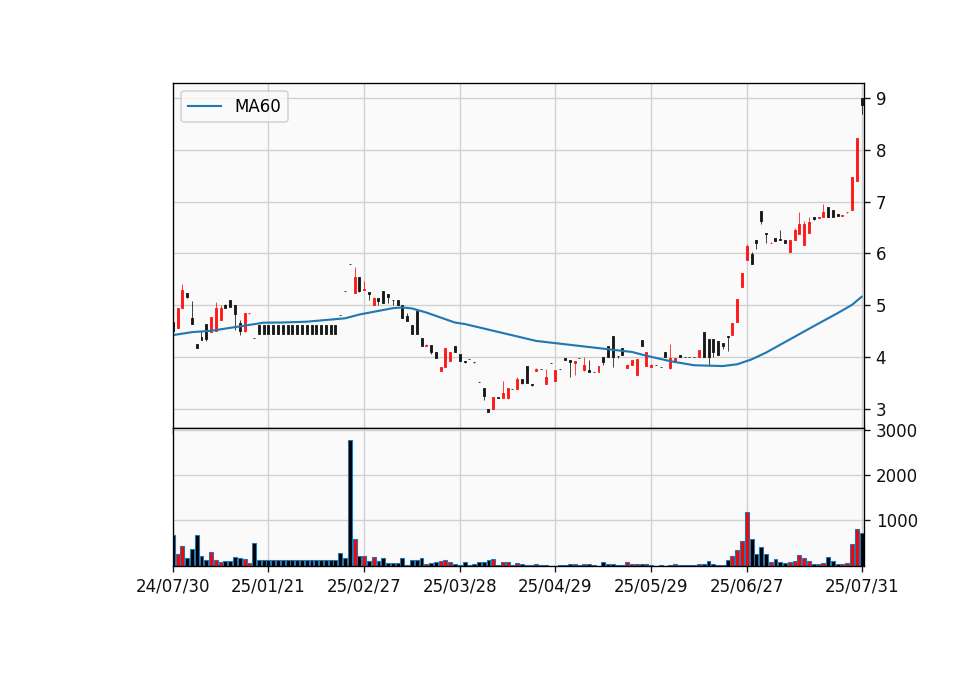This screenshot has width=960, height=690.
Task: Click the price axis value 5
Action: [881, 306]
